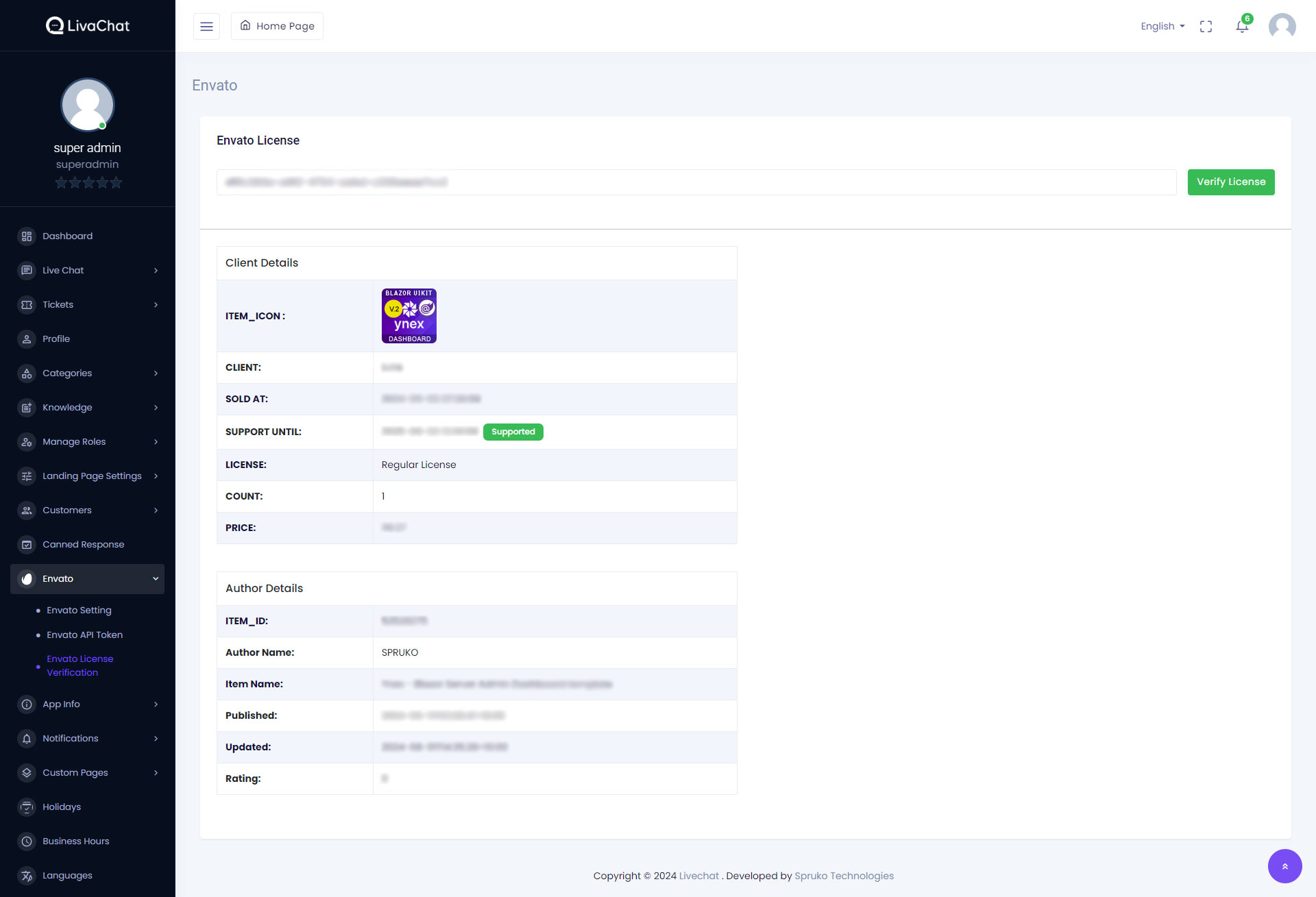This screenshot has width=1316, height=897.
Task: Click the Envato license key input field
Action: pos(696,182)
